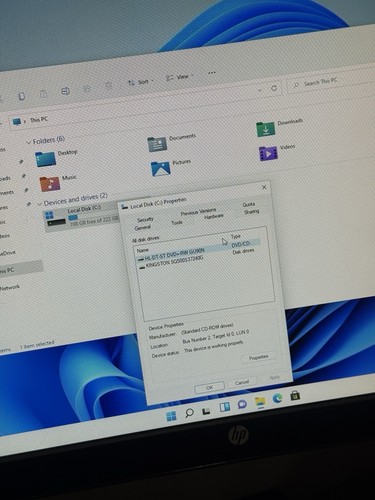Image resolution: width=375 pixels, height=500 pixels.
Task: Switch to the Sharing tab
Action: [x=251, y=211]
